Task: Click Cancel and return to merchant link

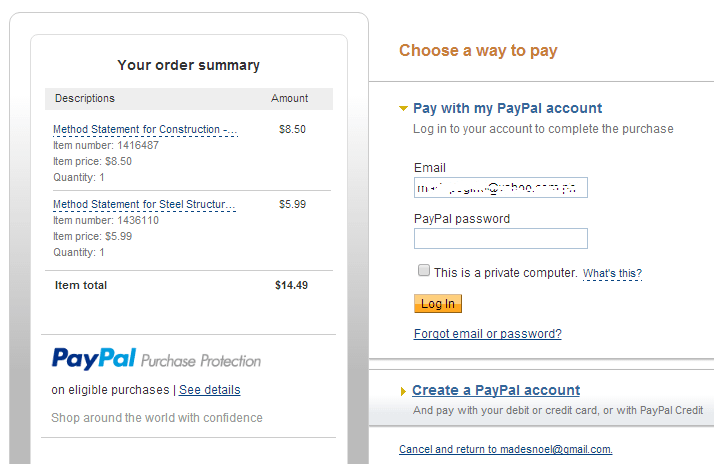Action: [x=505, y=449]
